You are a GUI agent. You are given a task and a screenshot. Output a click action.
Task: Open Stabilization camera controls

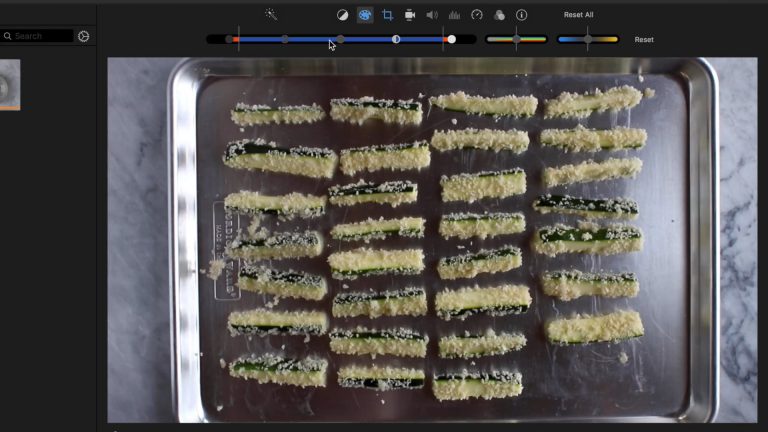coord(410,15)
